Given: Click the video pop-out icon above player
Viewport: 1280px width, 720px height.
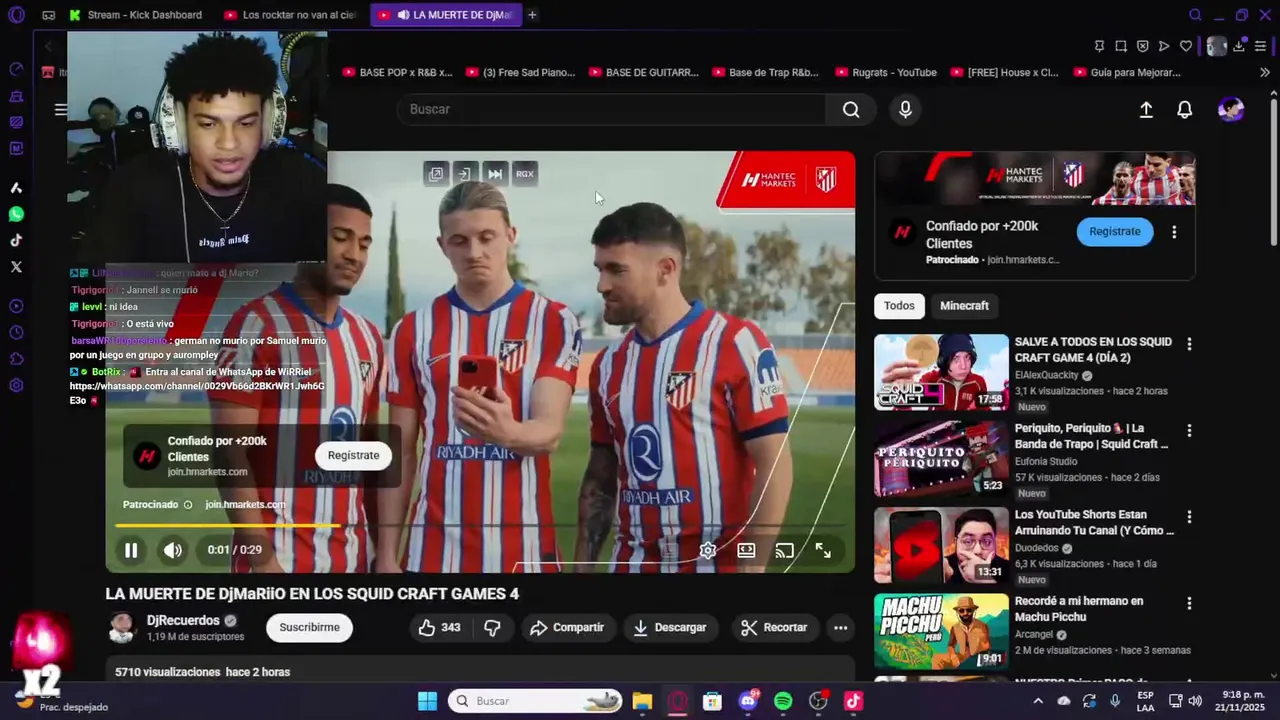Looking at the screenshot, I should pyautogui.click(x=436, y=174).
